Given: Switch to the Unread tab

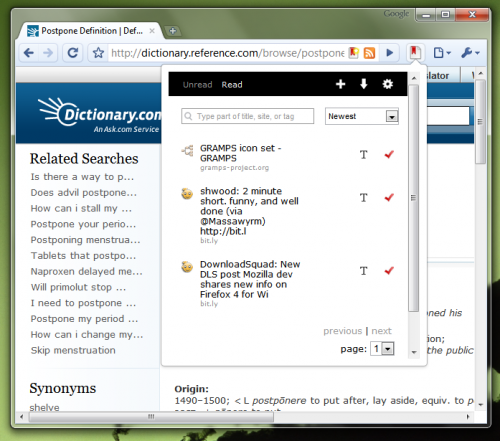Looking at the screenshot, I should [197, 85].
